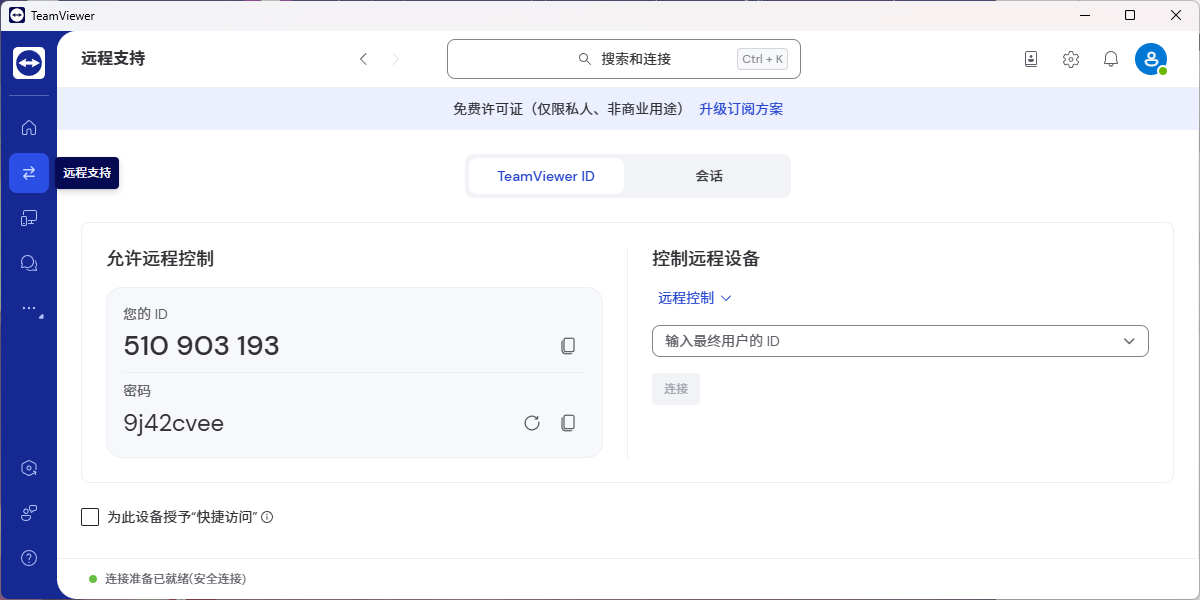Click the 搜索和连接 search field

coord(624,59)
